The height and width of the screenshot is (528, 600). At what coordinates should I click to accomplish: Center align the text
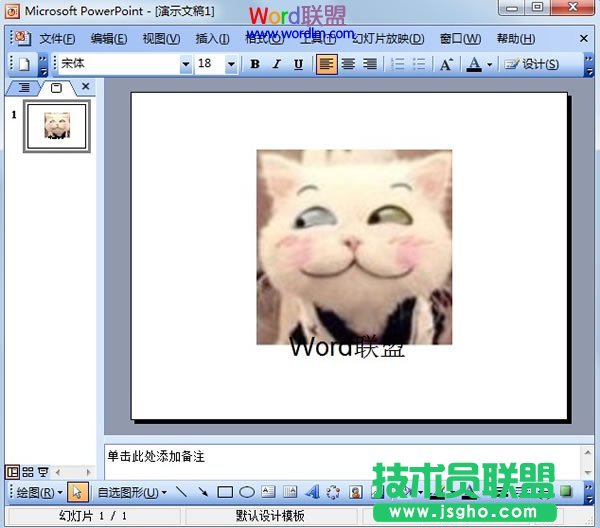click(348, 64)
